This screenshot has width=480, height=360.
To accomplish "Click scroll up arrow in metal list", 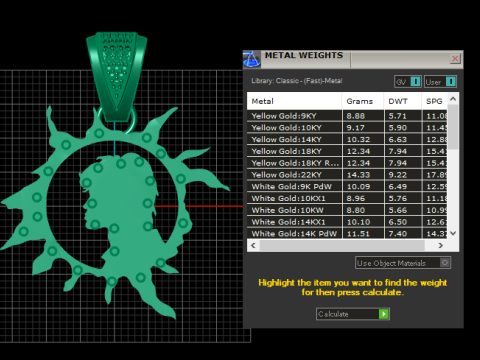I will point(453,99).
